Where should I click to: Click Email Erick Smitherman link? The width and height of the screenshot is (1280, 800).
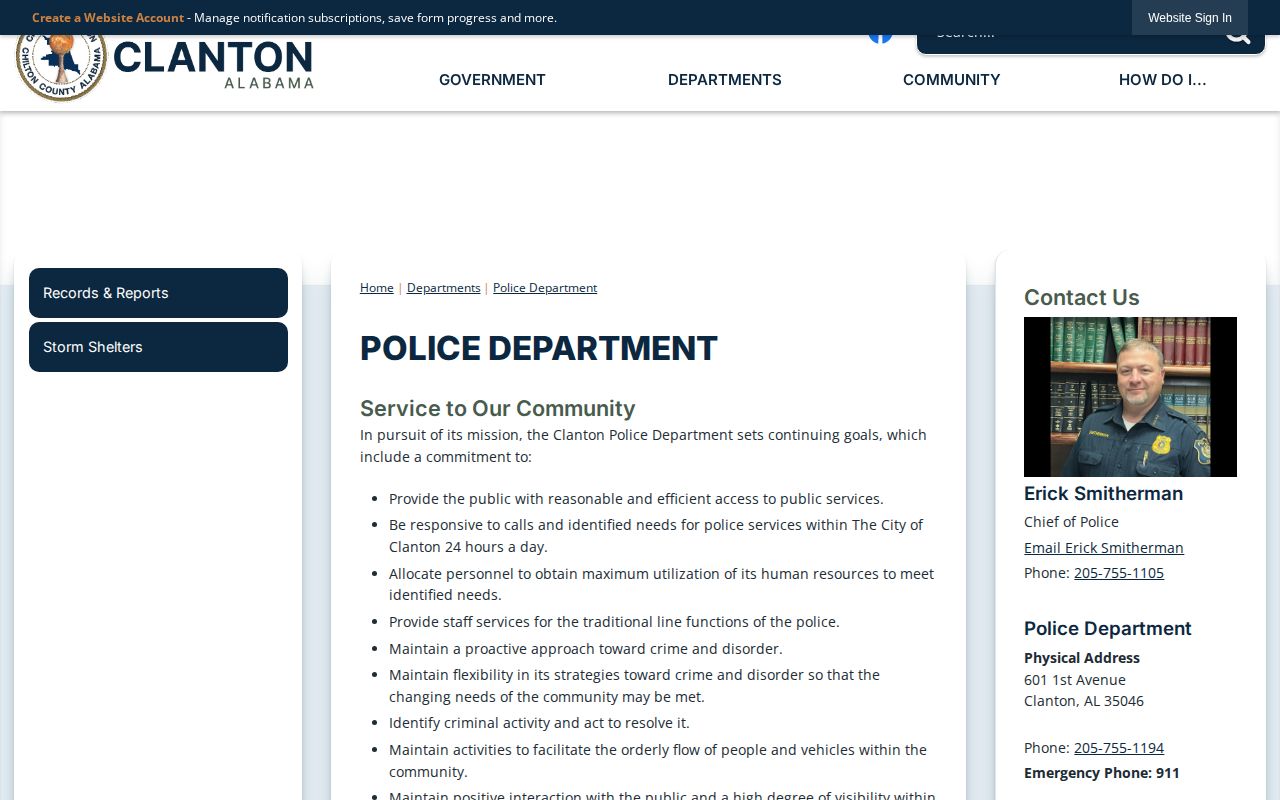coord(1104,548)
